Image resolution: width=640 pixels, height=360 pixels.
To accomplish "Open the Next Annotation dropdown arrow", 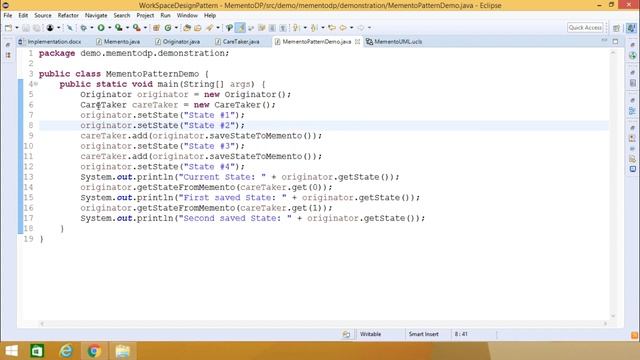I will [x=305, y=28].
